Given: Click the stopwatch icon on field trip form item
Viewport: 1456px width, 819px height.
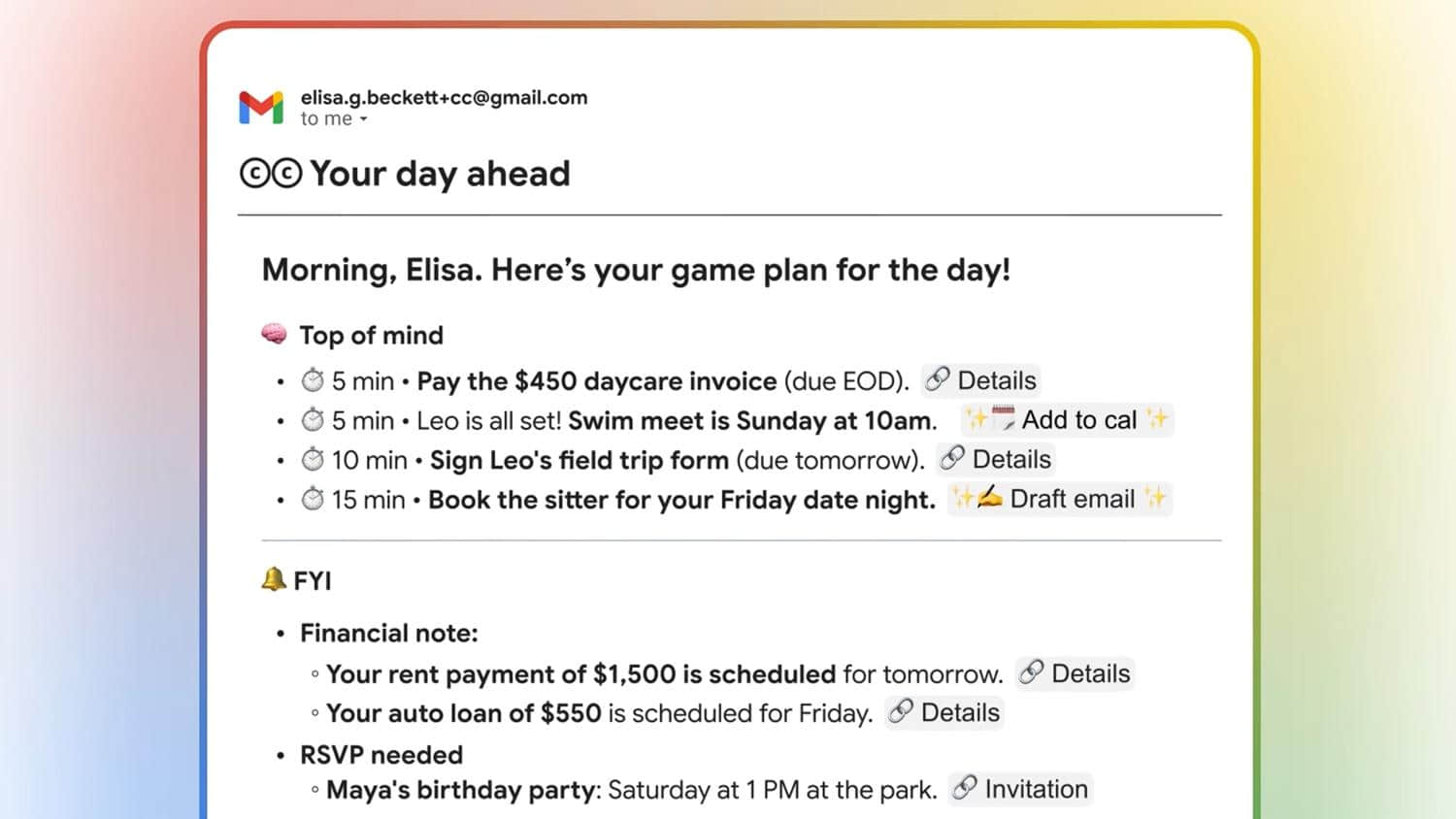Looking at the screenshot, I should (x=313, y=459).
